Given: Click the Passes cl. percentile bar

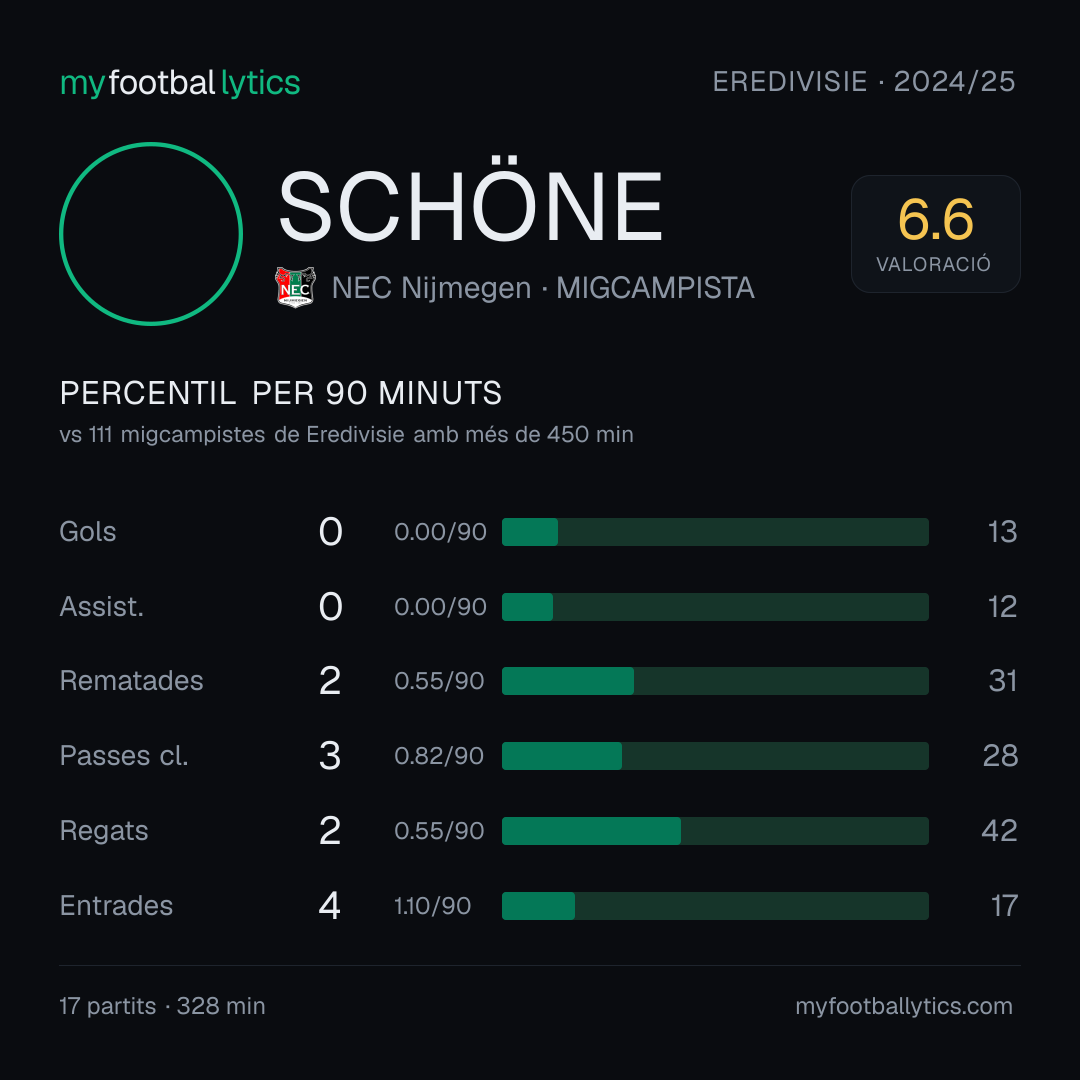Looking at the screenshot, I should (715, 756).
